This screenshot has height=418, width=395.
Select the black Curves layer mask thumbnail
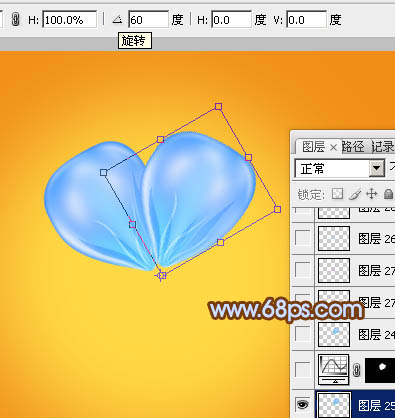(380, 370)
